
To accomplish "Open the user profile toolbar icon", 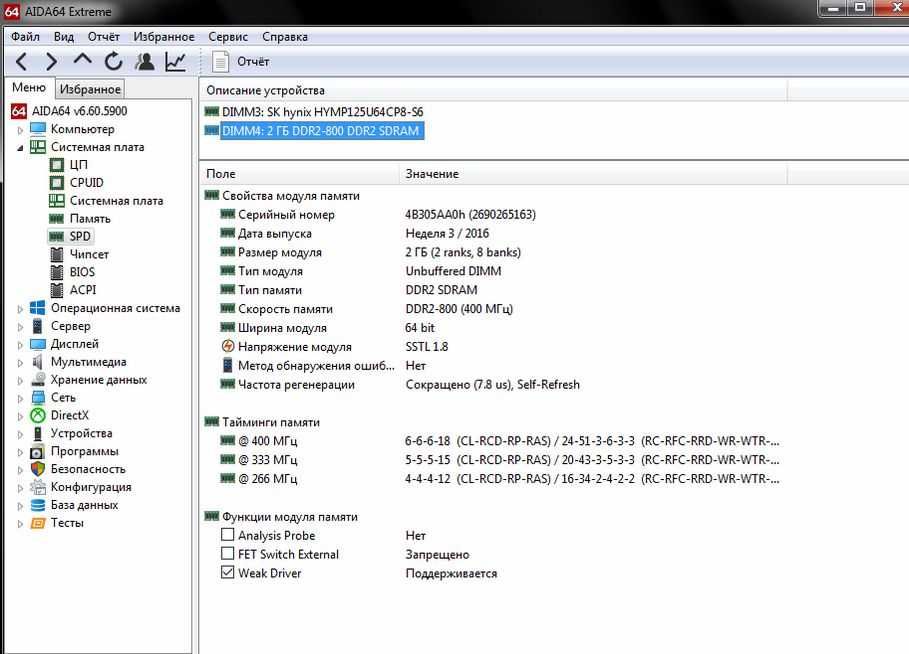I will click(x=144, y=61).
